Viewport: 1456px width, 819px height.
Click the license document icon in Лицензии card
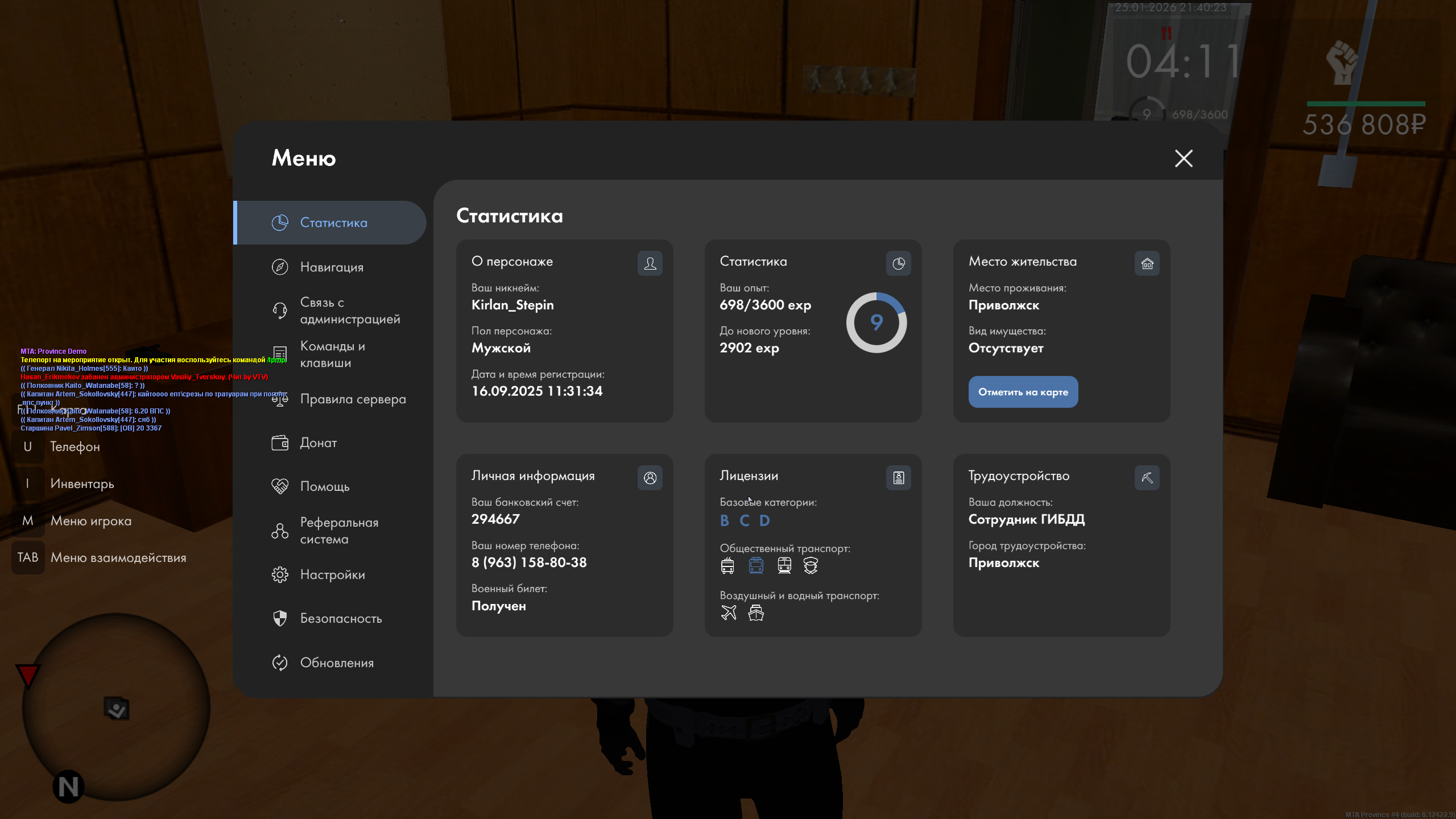click(x=898, y=478)
